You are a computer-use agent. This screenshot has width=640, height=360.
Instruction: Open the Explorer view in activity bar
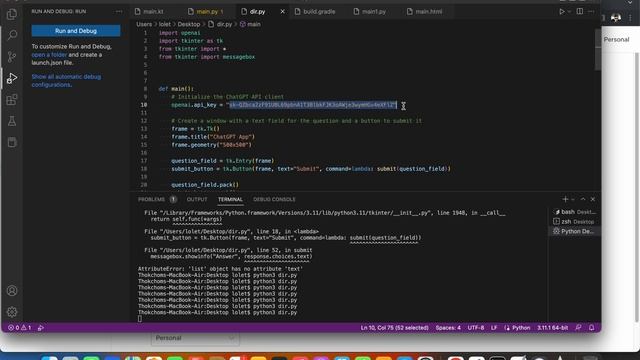[x=12, y=14]
